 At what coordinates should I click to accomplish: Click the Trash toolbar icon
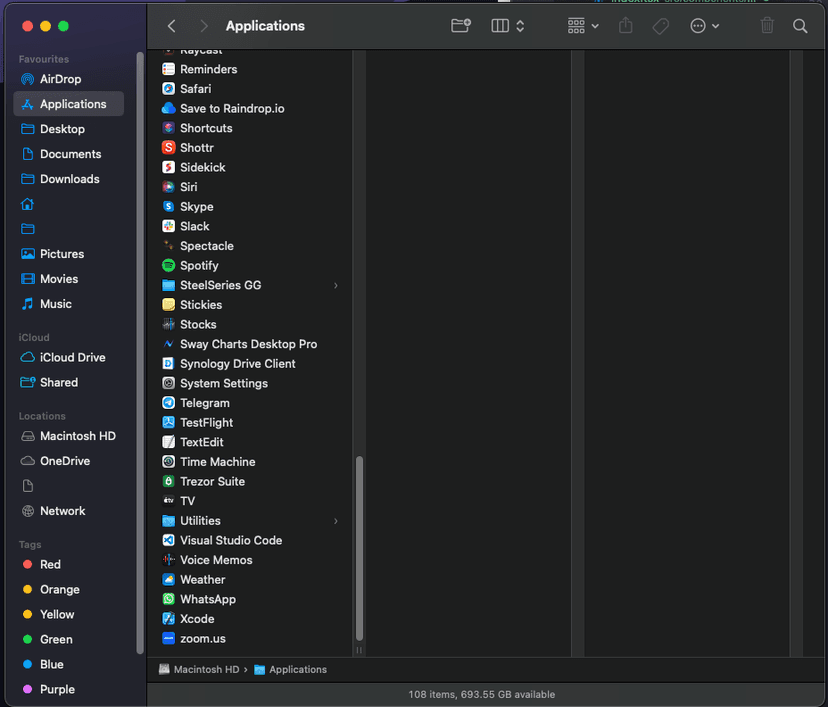pyautogui.click(x=767, y=25)
